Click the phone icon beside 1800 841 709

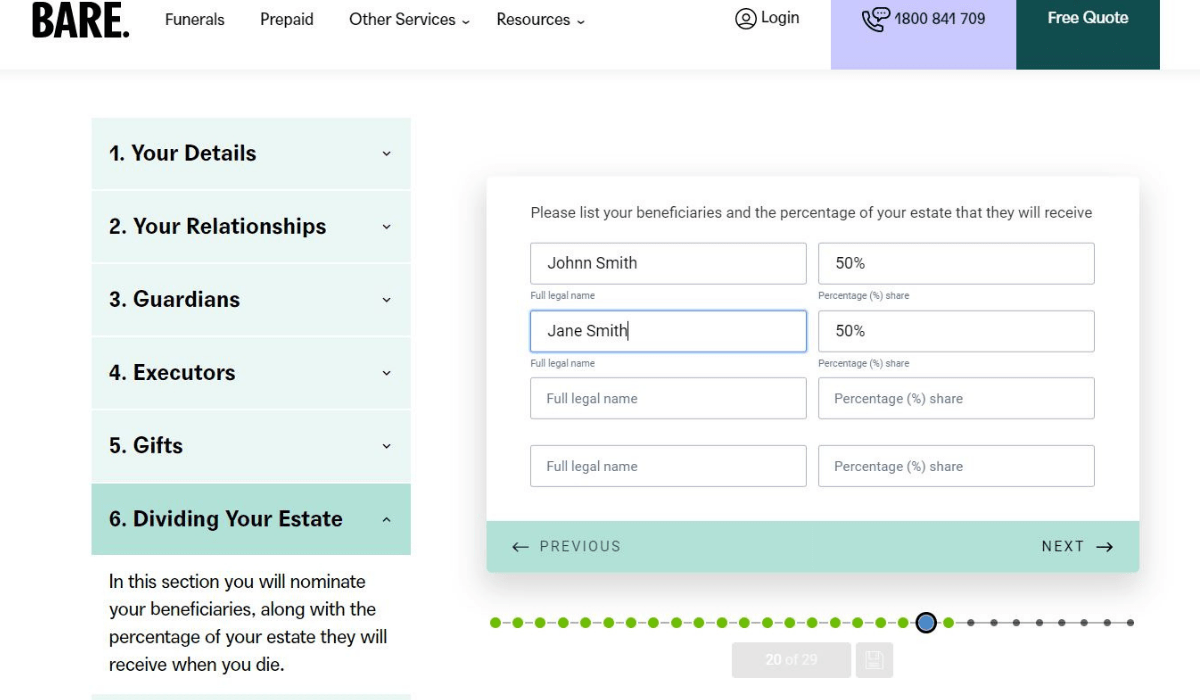click(x=876, y=17)
